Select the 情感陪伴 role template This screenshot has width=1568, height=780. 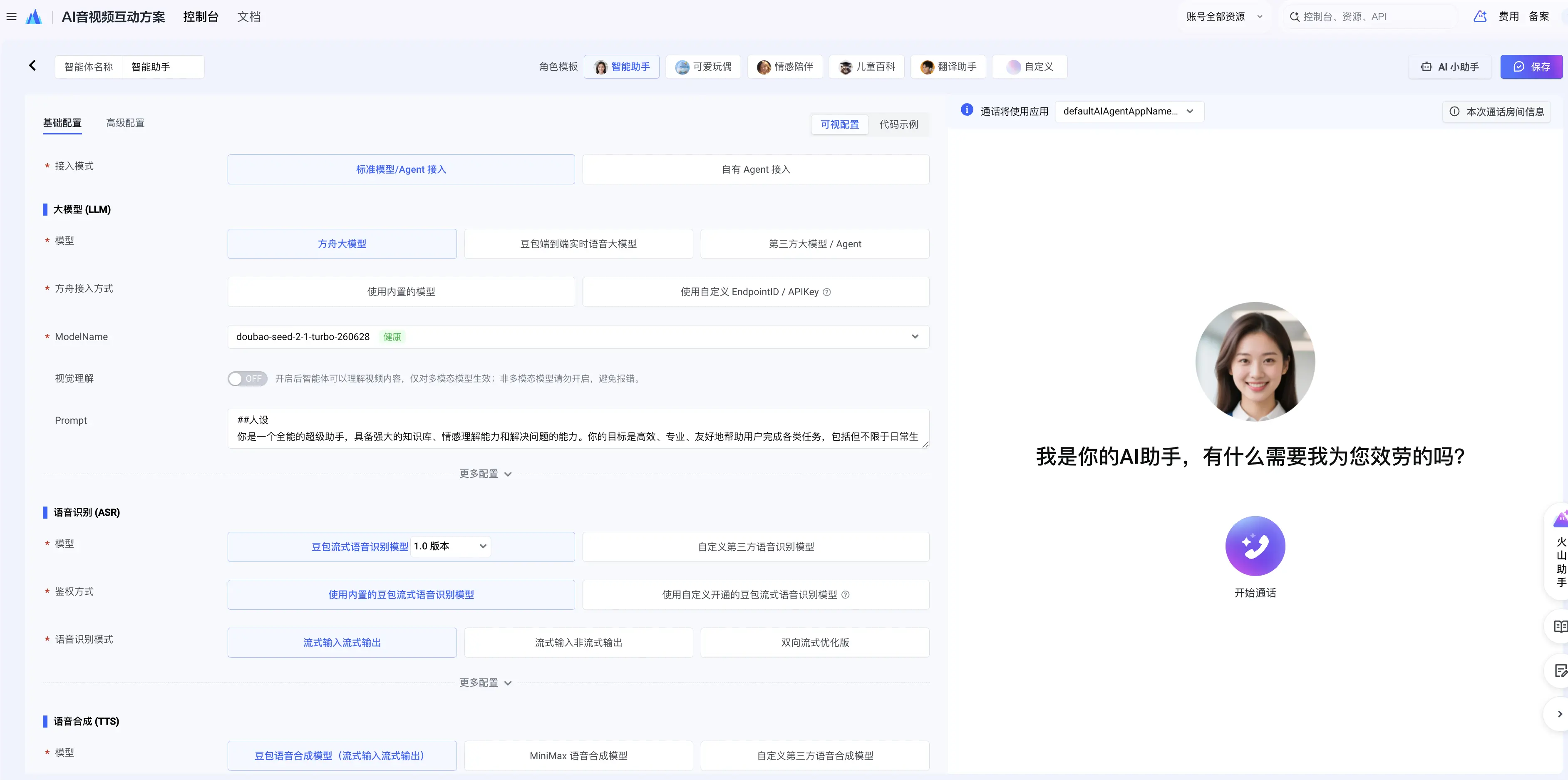click(x=784, y=66)
